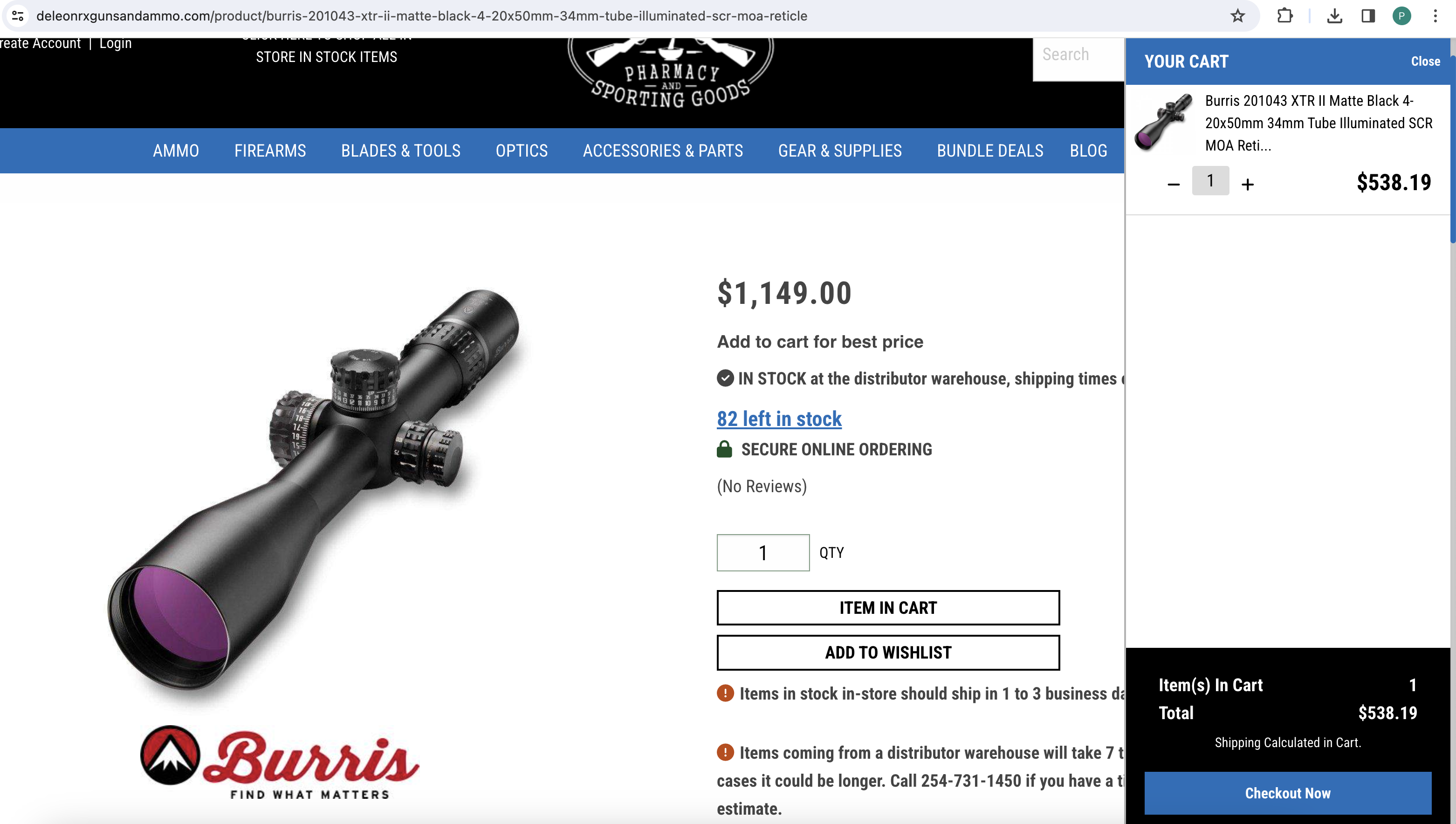Focus the site Search box

[x=1078, y=55]
